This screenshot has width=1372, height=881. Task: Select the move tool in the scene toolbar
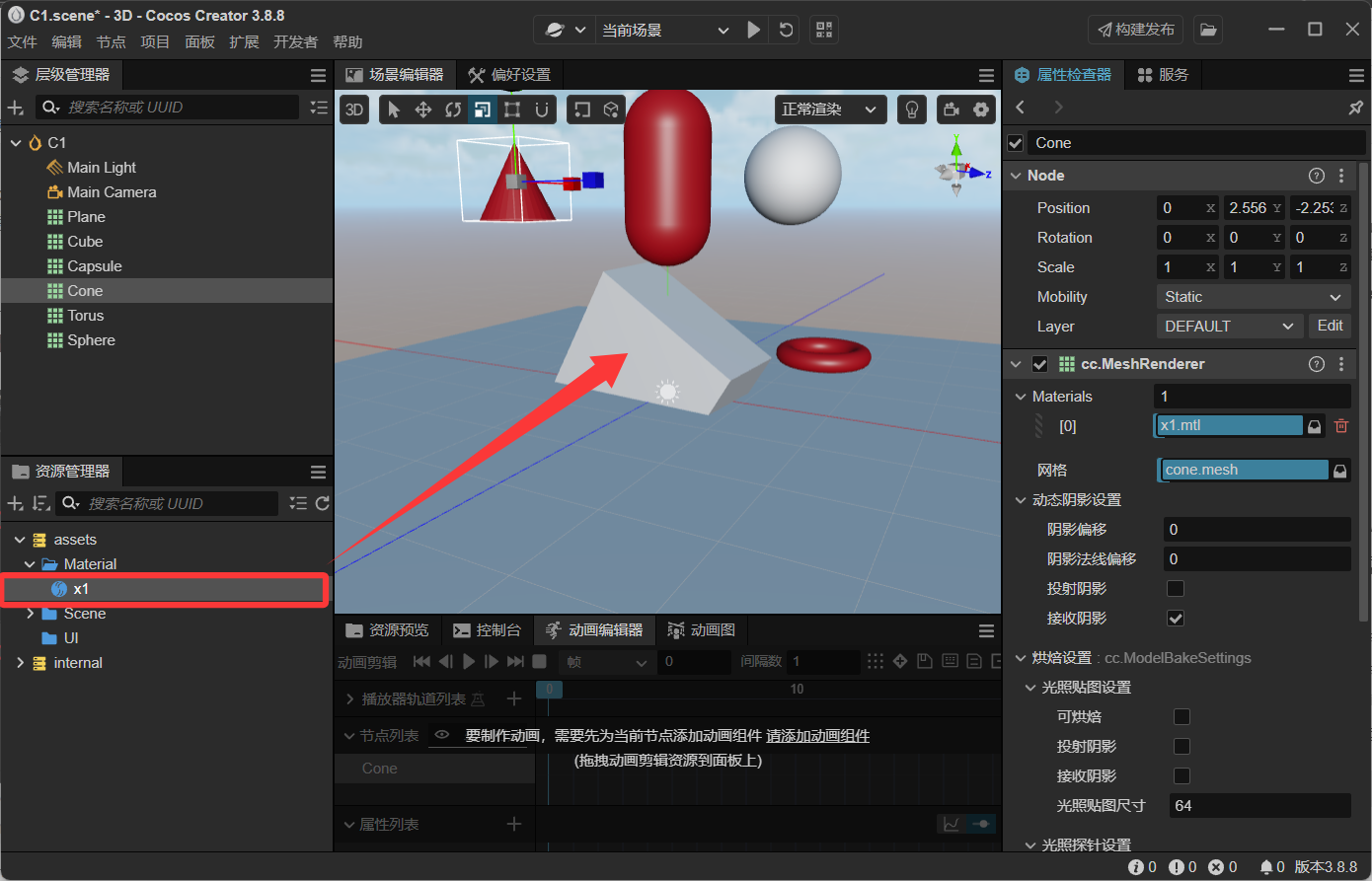423,110
